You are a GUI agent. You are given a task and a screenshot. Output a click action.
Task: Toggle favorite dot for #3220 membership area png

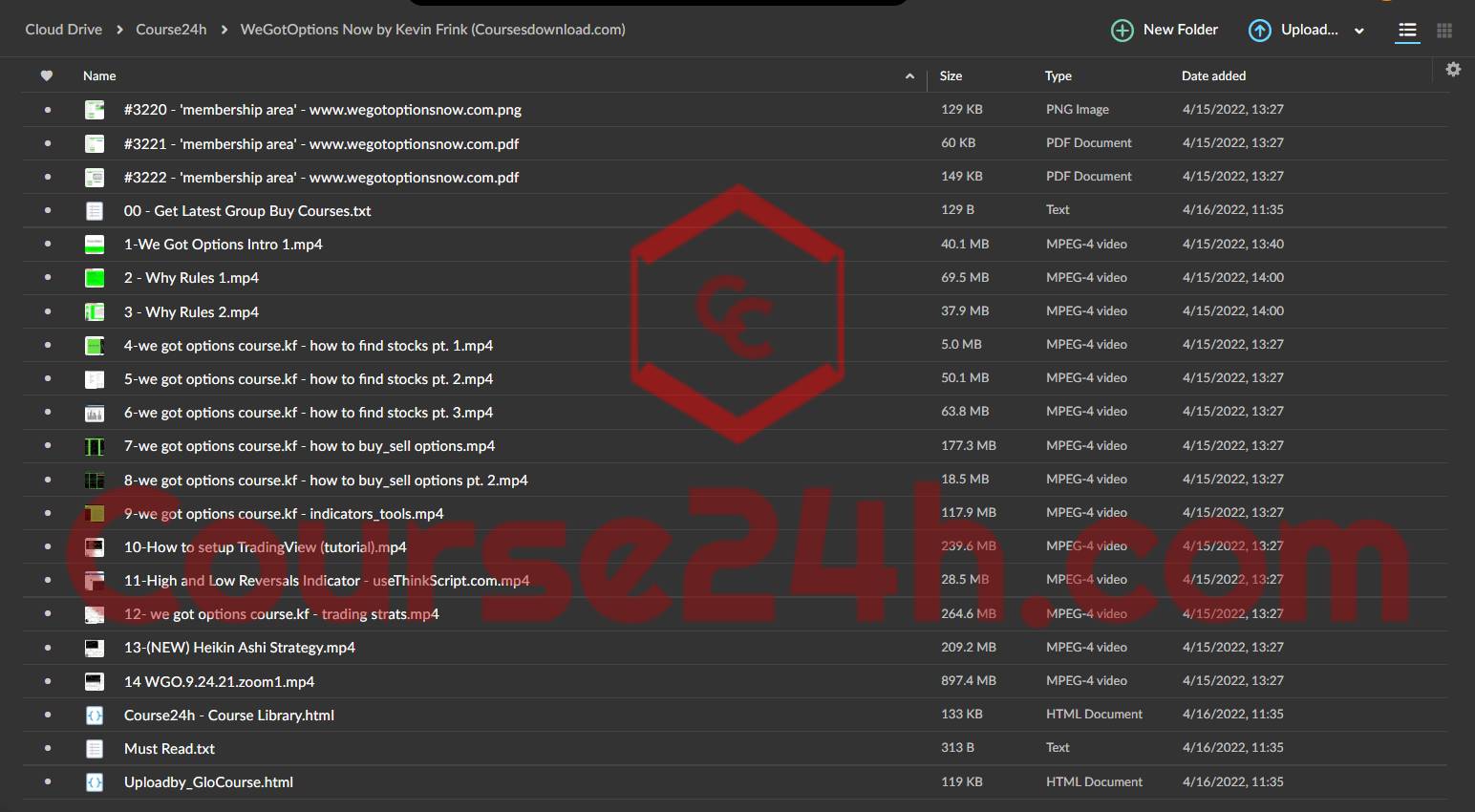point(48,110)
